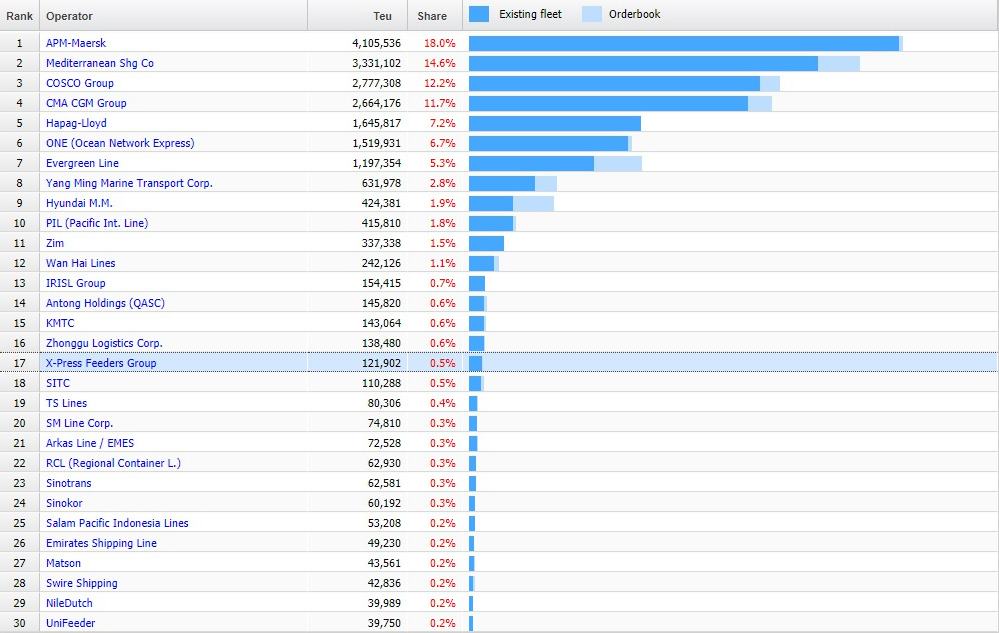Open the SM Line Corp. link
The height and width of the screenshot is (633, 999).
click(79, 423)
